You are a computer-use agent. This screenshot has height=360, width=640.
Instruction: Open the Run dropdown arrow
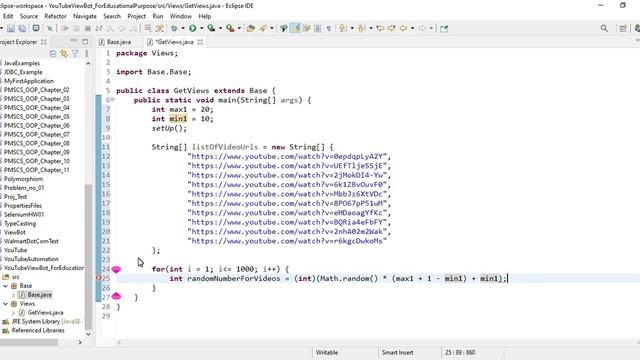pos(202,28)
